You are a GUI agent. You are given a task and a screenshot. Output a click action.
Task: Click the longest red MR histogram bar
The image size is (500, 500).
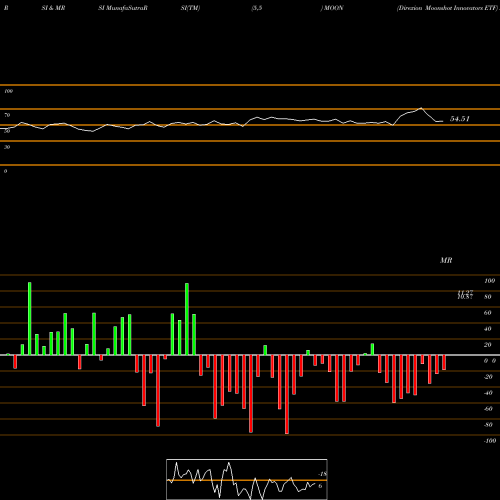287,394
